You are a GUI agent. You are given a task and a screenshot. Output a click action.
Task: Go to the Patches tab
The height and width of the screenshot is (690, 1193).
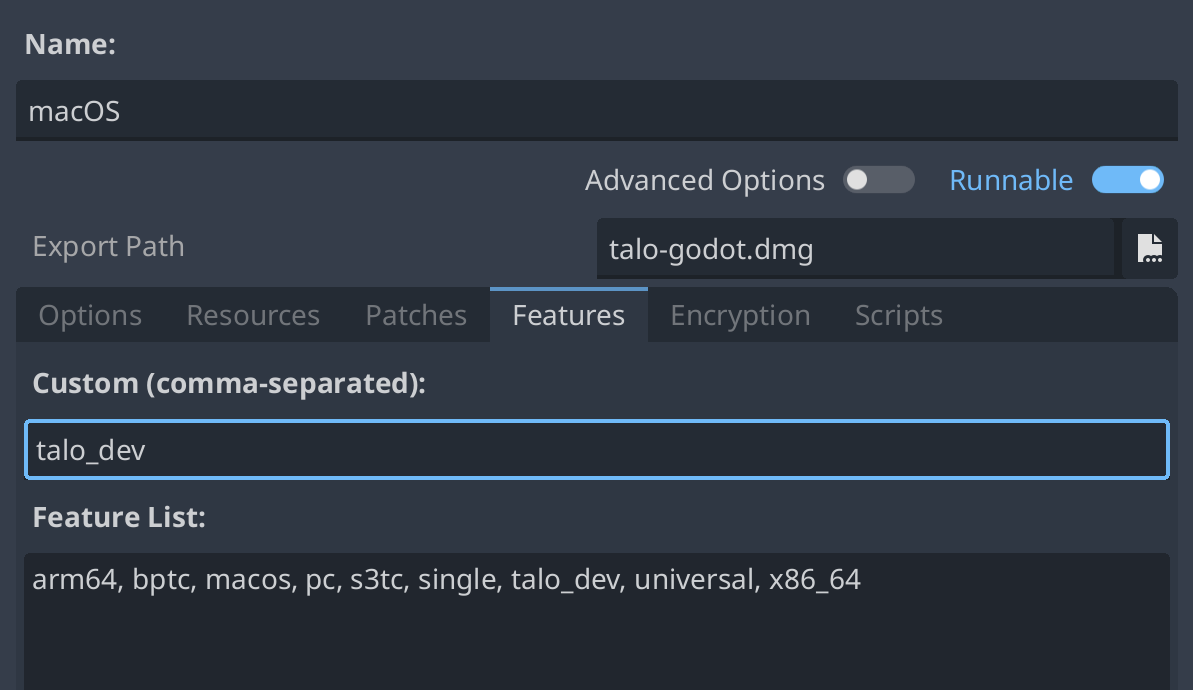click(416, 316)
